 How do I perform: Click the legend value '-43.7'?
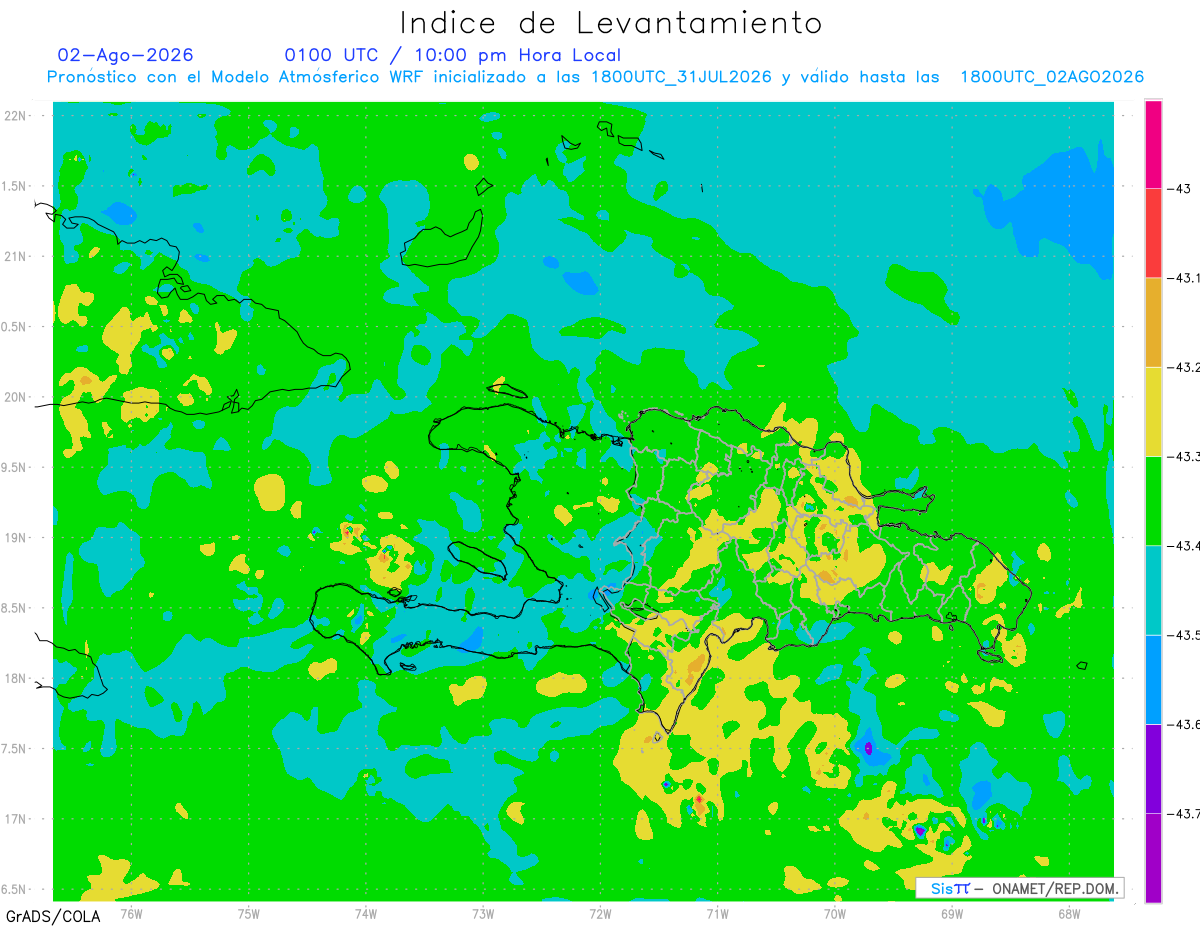pyautogui.click(x=1183, y=813)
